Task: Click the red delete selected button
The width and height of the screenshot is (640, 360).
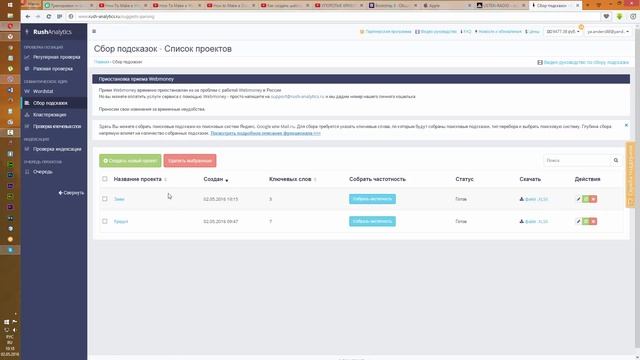Action: point(190,160)
